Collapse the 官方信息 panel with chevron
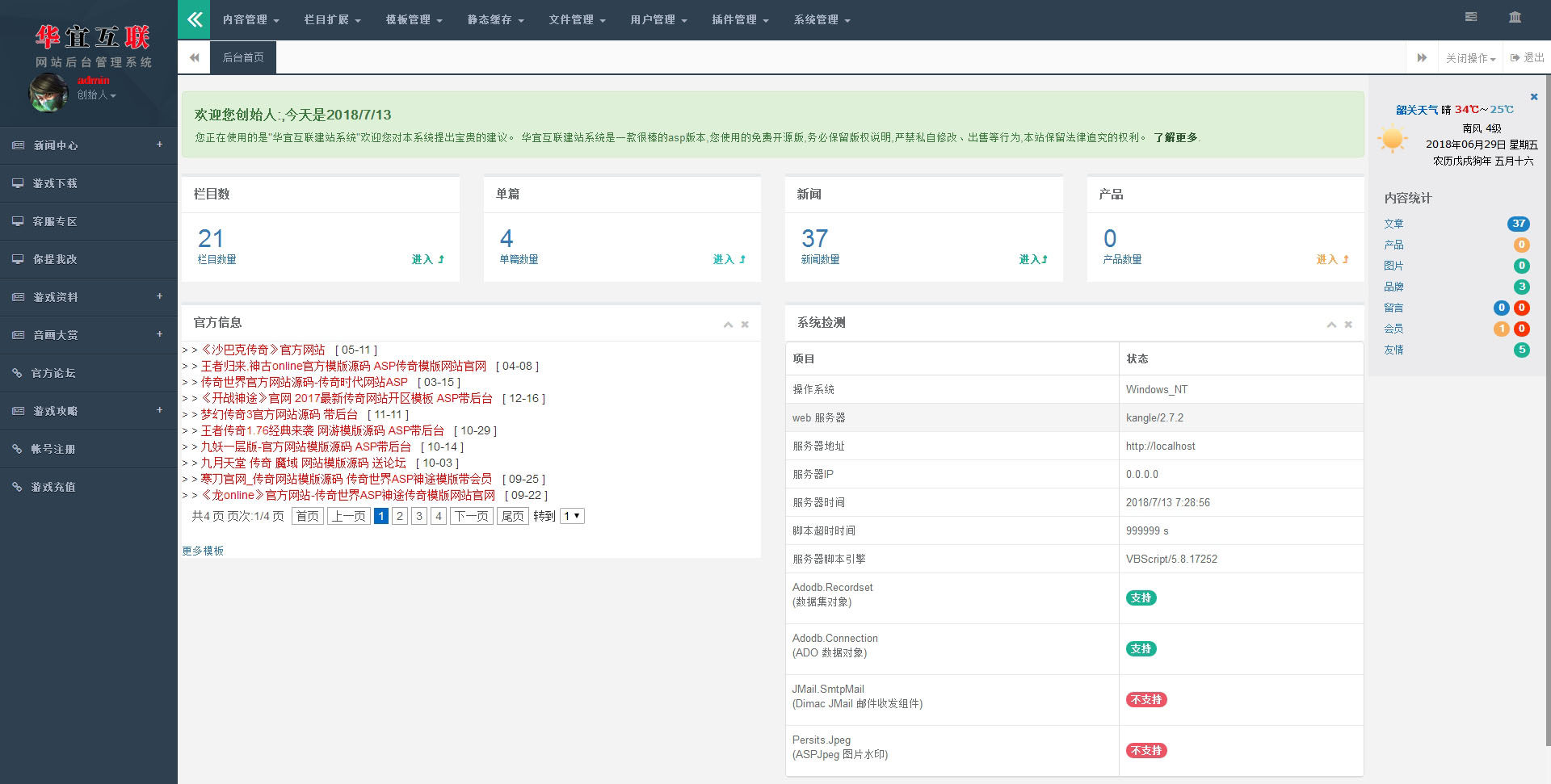 click(x=728, y=325)
